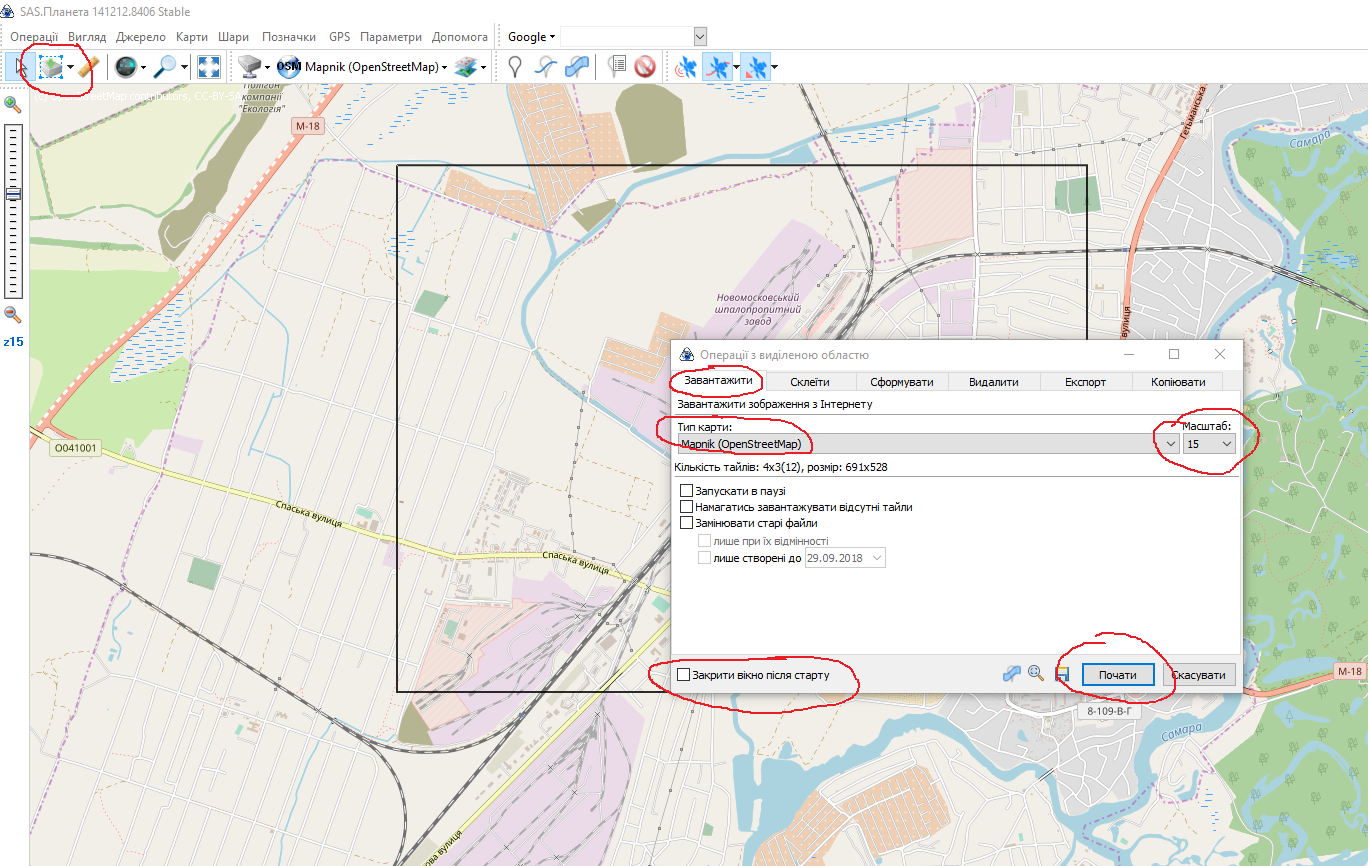Click the 'Почати' start button
The width and height of the screenshot is (1368, 866).
click(x=1118, y=675)
